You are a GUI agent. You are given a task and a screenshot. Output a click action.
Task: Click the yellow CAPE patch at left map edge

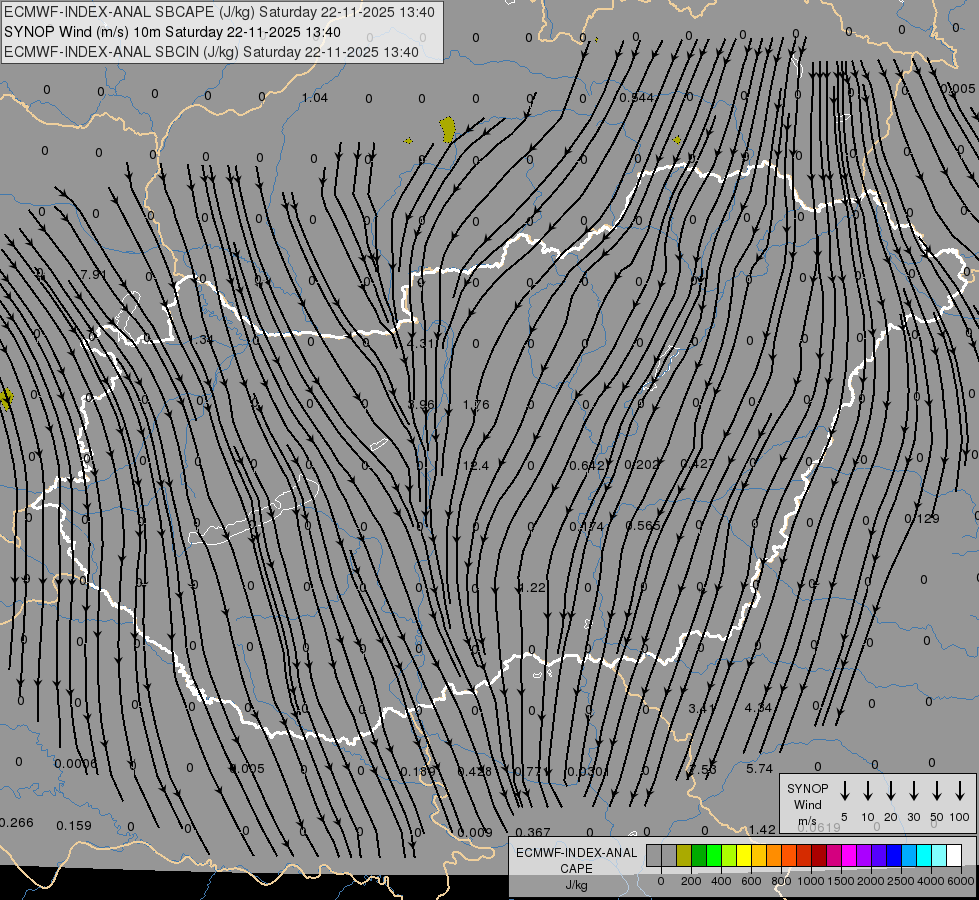7,398
